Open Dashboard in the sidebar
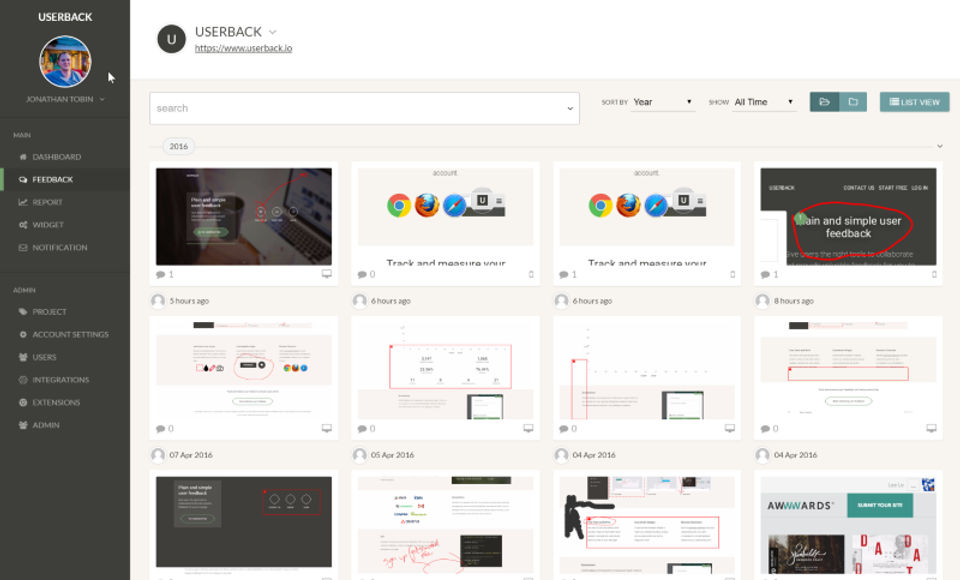This screenshot has width=960, height=580. click(56, 157)
